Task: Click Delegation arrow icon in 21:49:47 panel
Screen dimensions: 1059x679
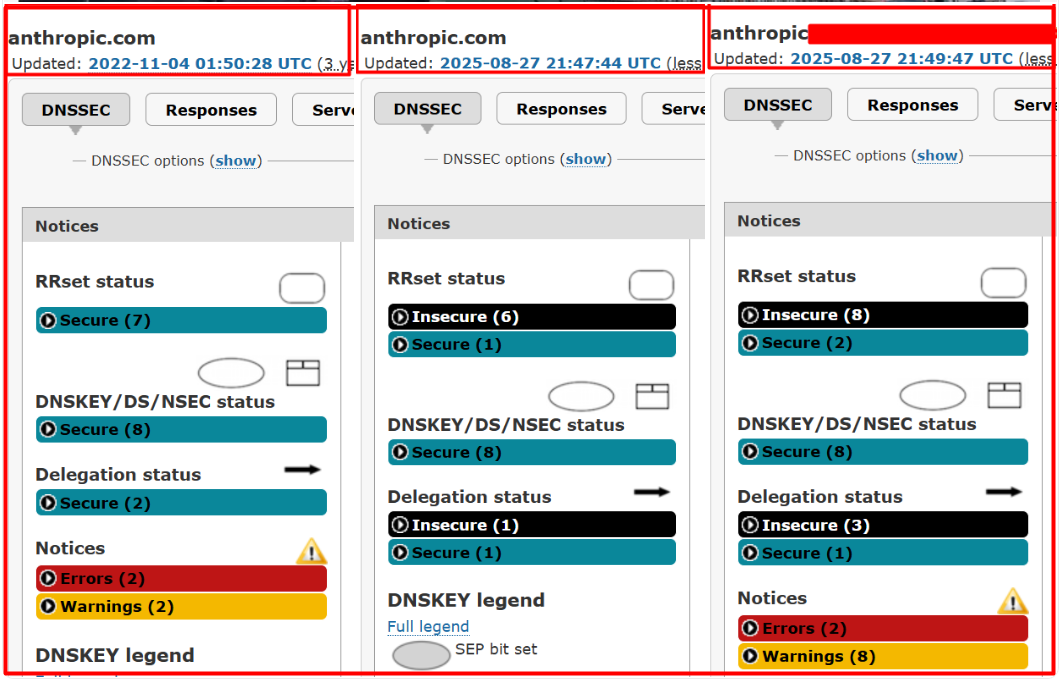Action: 1004,492
